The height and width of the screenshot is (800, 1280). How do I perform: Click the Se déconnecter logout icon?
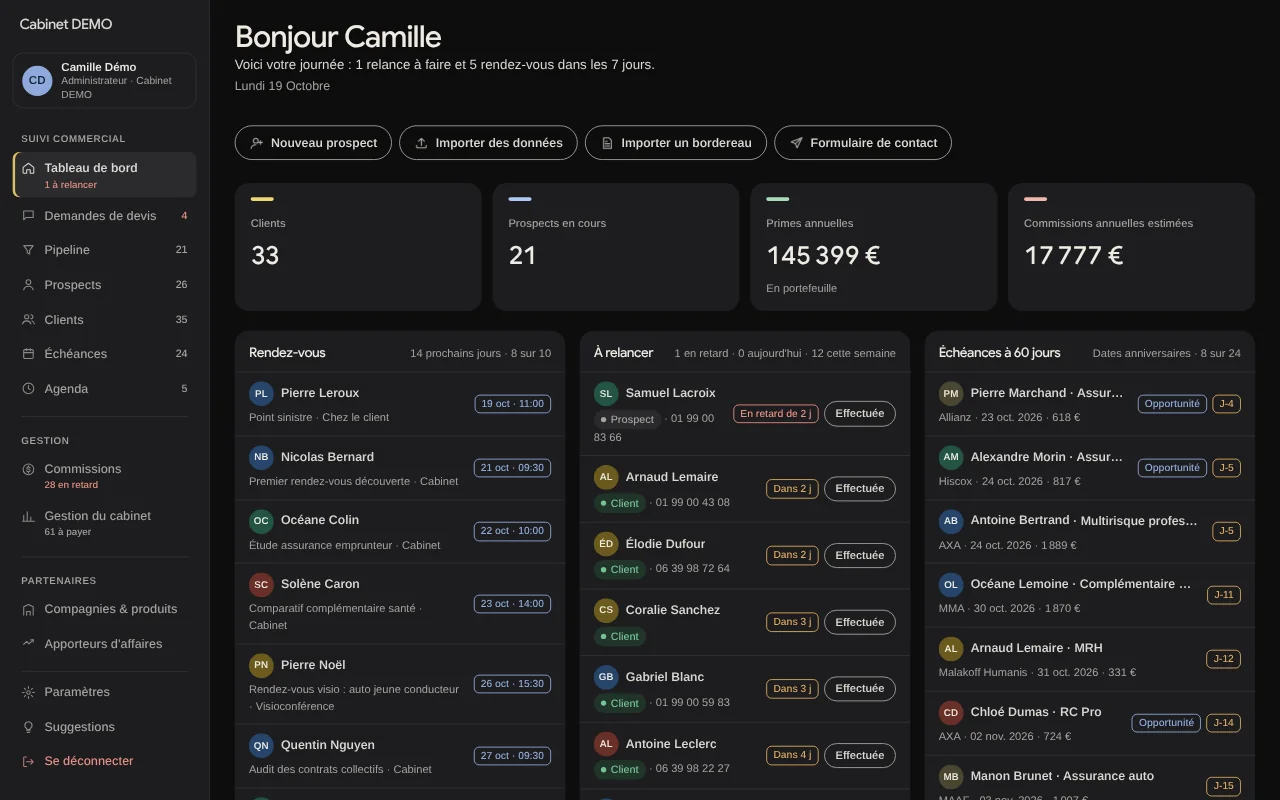point(28,761)
